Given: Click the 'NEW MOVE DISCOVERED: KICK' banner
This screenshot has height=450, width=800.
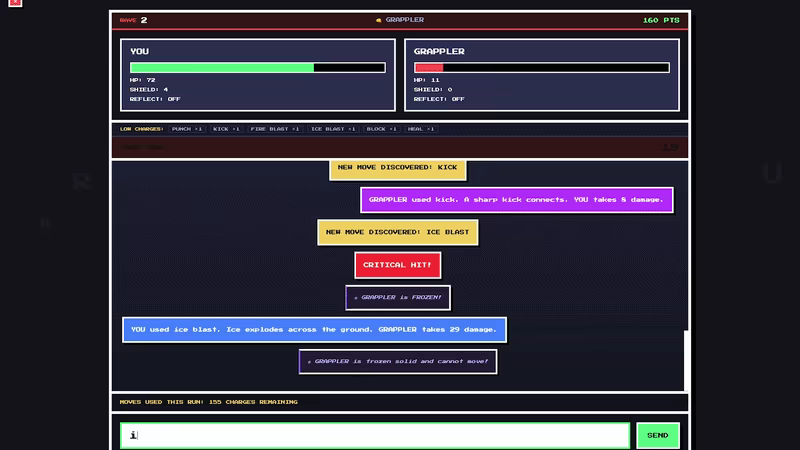Looking at the screenshot, I should point(397,168).
